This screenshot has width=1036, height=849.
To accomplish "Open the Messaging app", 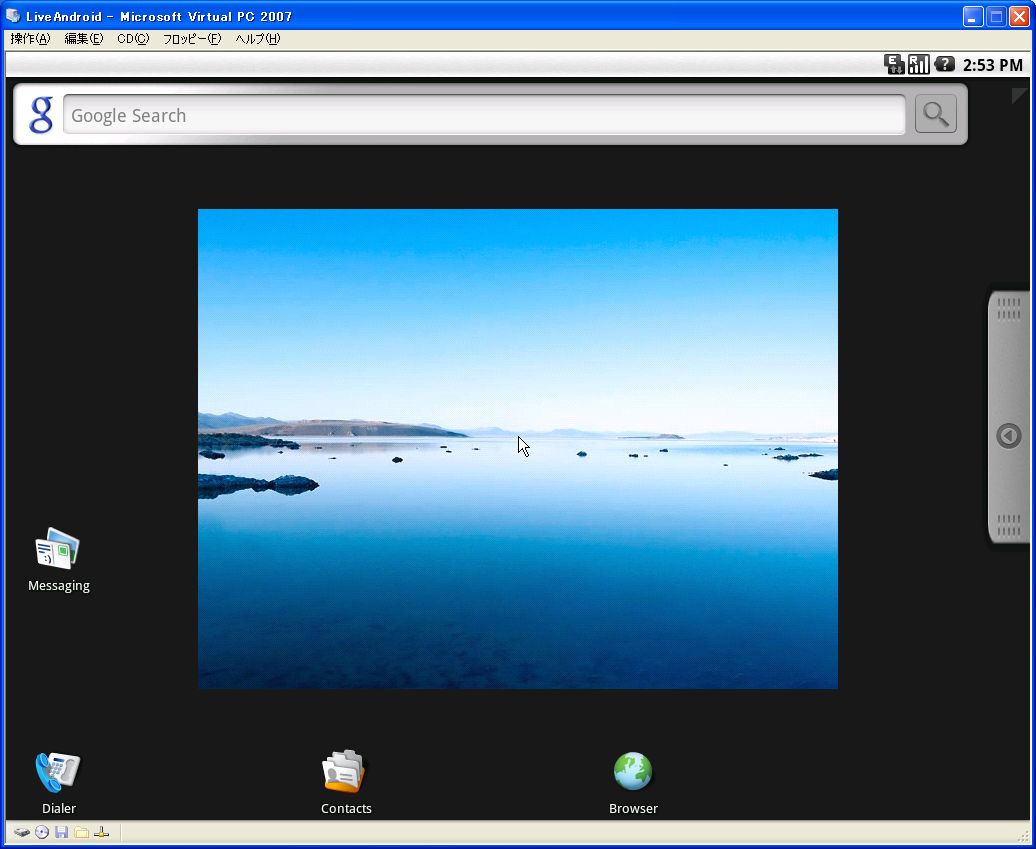I will pos(58,560).
